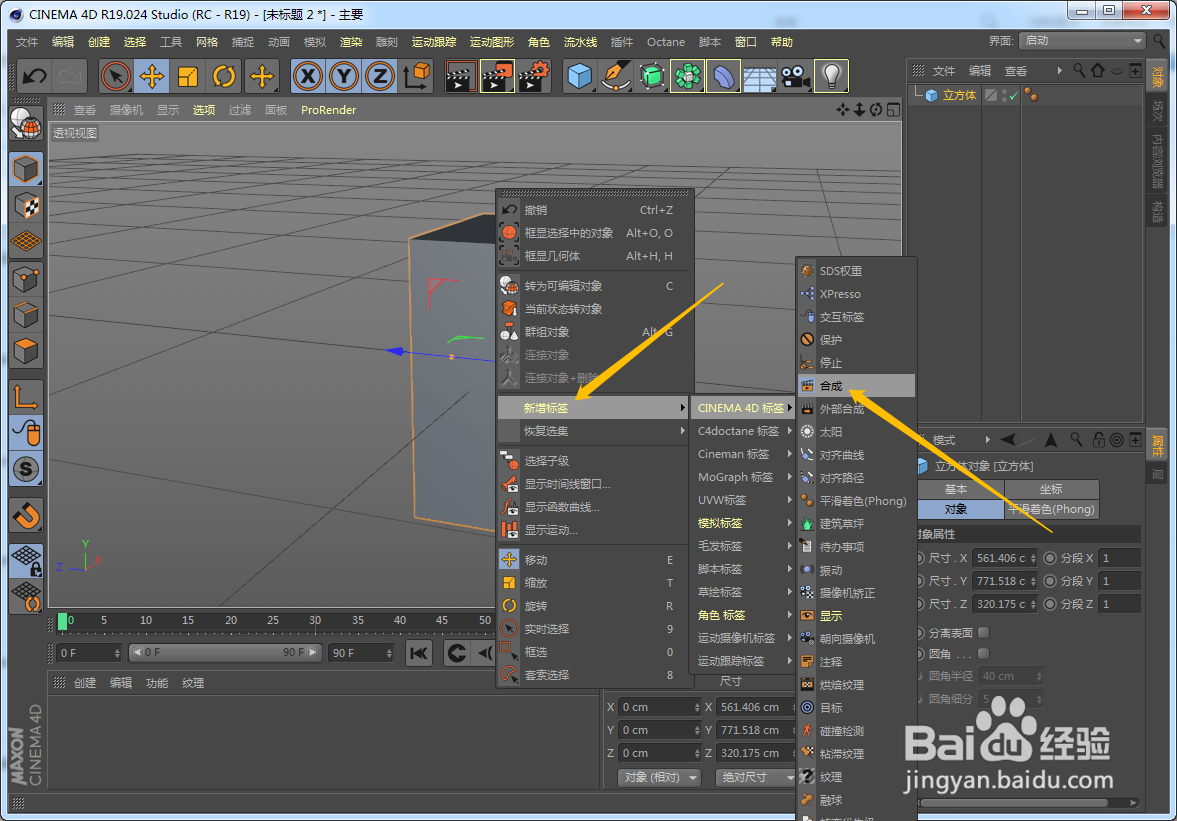Switch to 平滑着色(Phong) tab
Image resolution: width=1177 pixels, height=821 pixels.
coord(1052,509)
